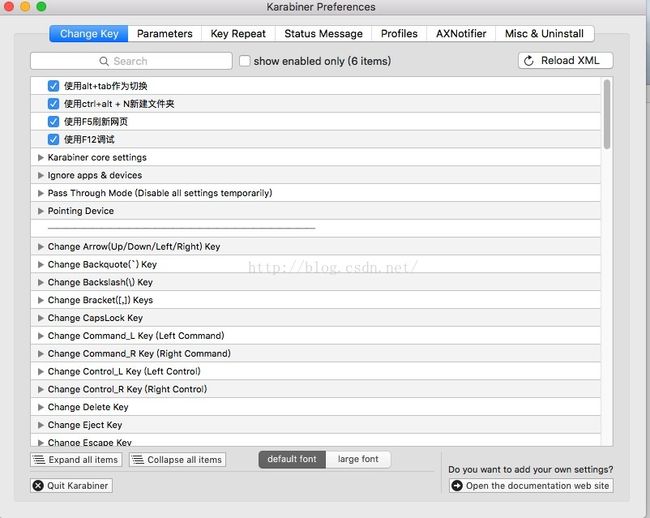Screen dimensions: 650x518
Task: Select the default font option
Action: click(292, 459)
